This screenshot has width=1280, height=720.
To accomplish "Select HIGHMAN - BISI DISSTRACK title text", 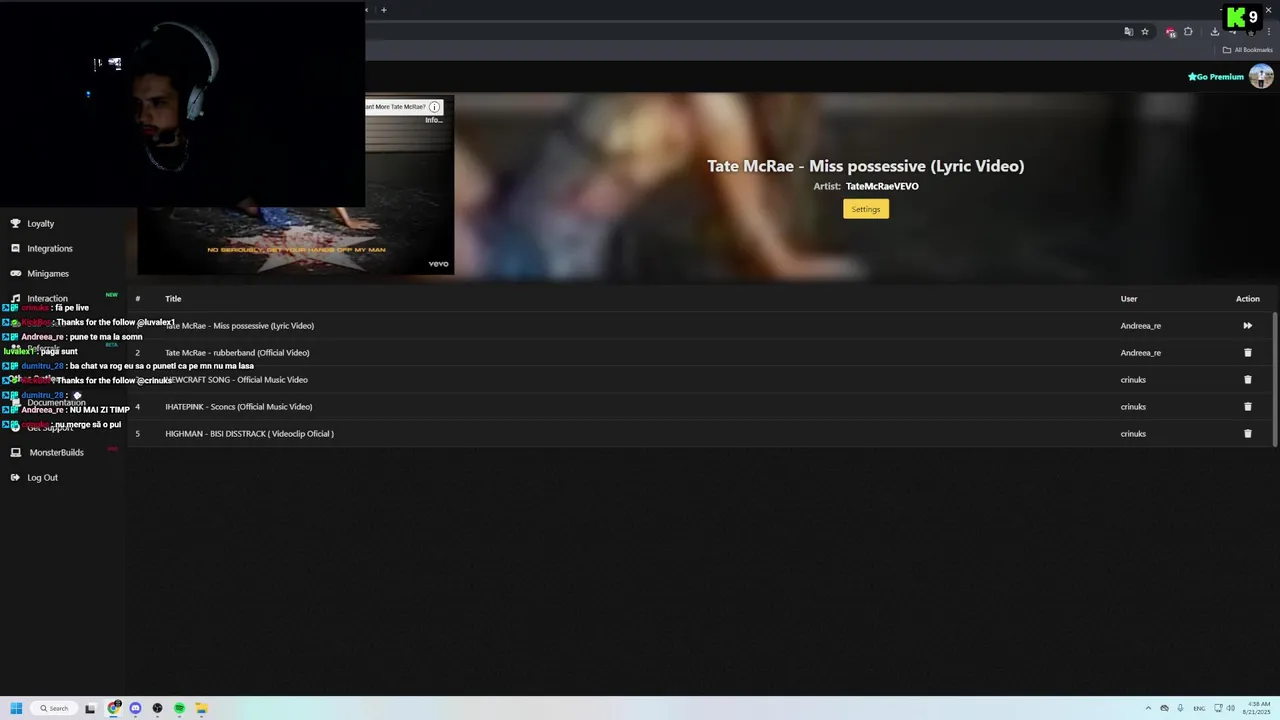I will coord(249,433).
